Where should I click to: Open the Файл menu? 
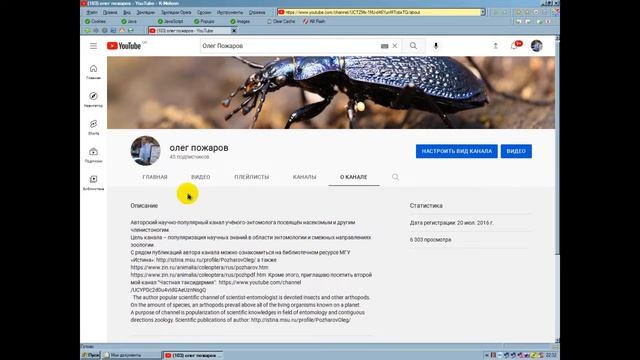[x=92, y=12]
